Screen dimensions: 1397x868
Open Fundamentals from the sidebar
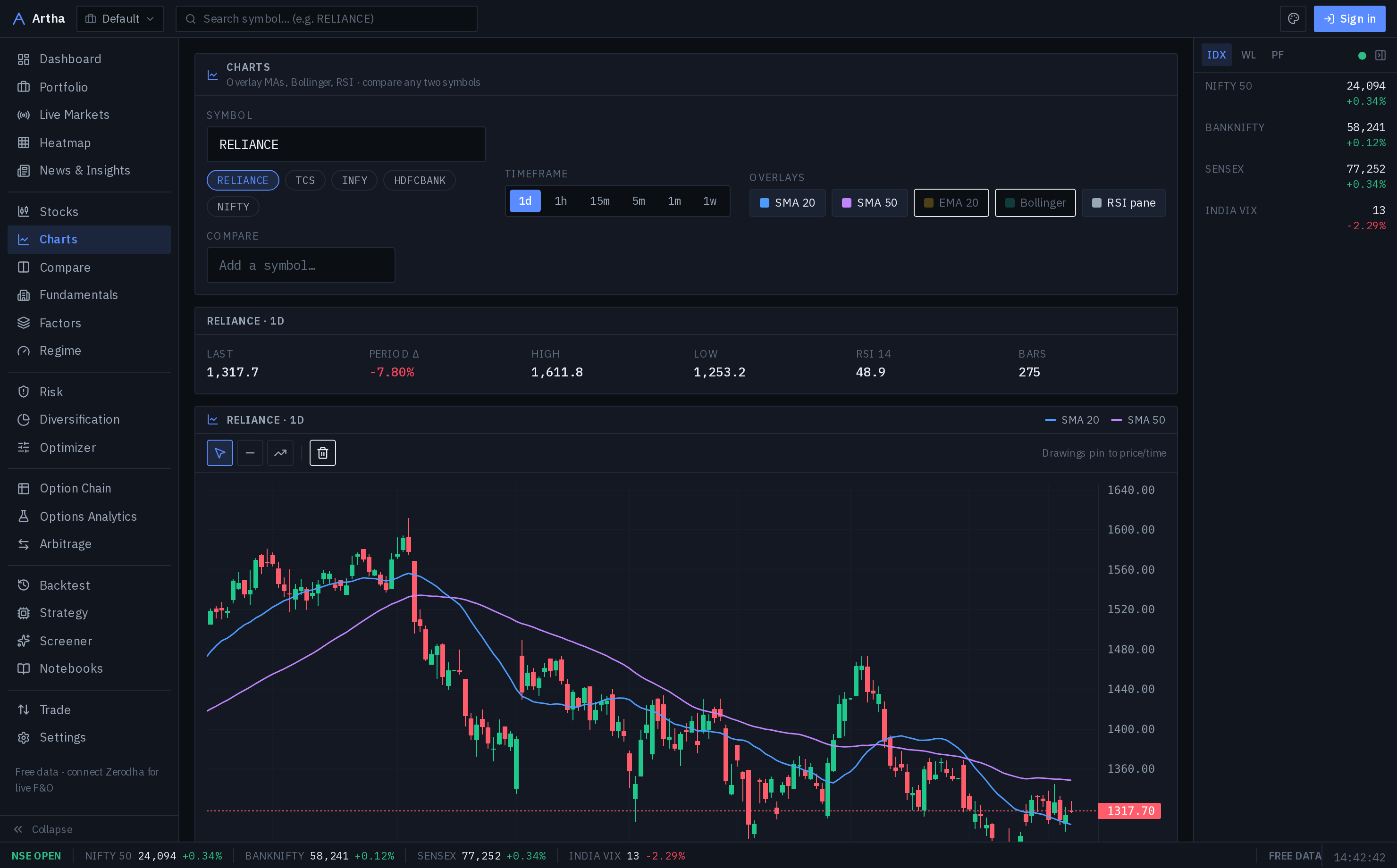[89, 295]
